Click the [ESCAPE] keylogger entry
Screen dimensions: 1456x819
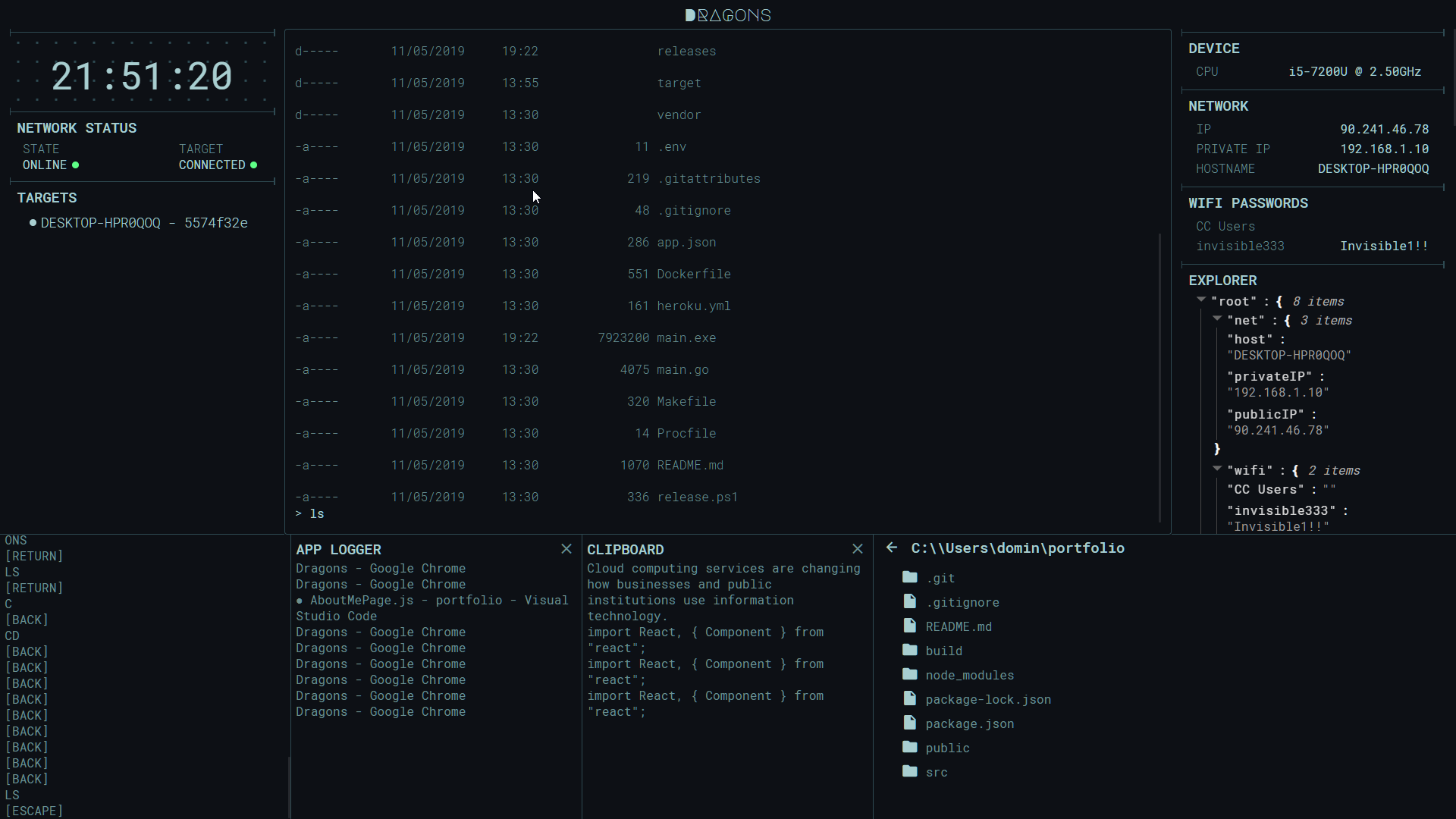(x=34, y=811)
